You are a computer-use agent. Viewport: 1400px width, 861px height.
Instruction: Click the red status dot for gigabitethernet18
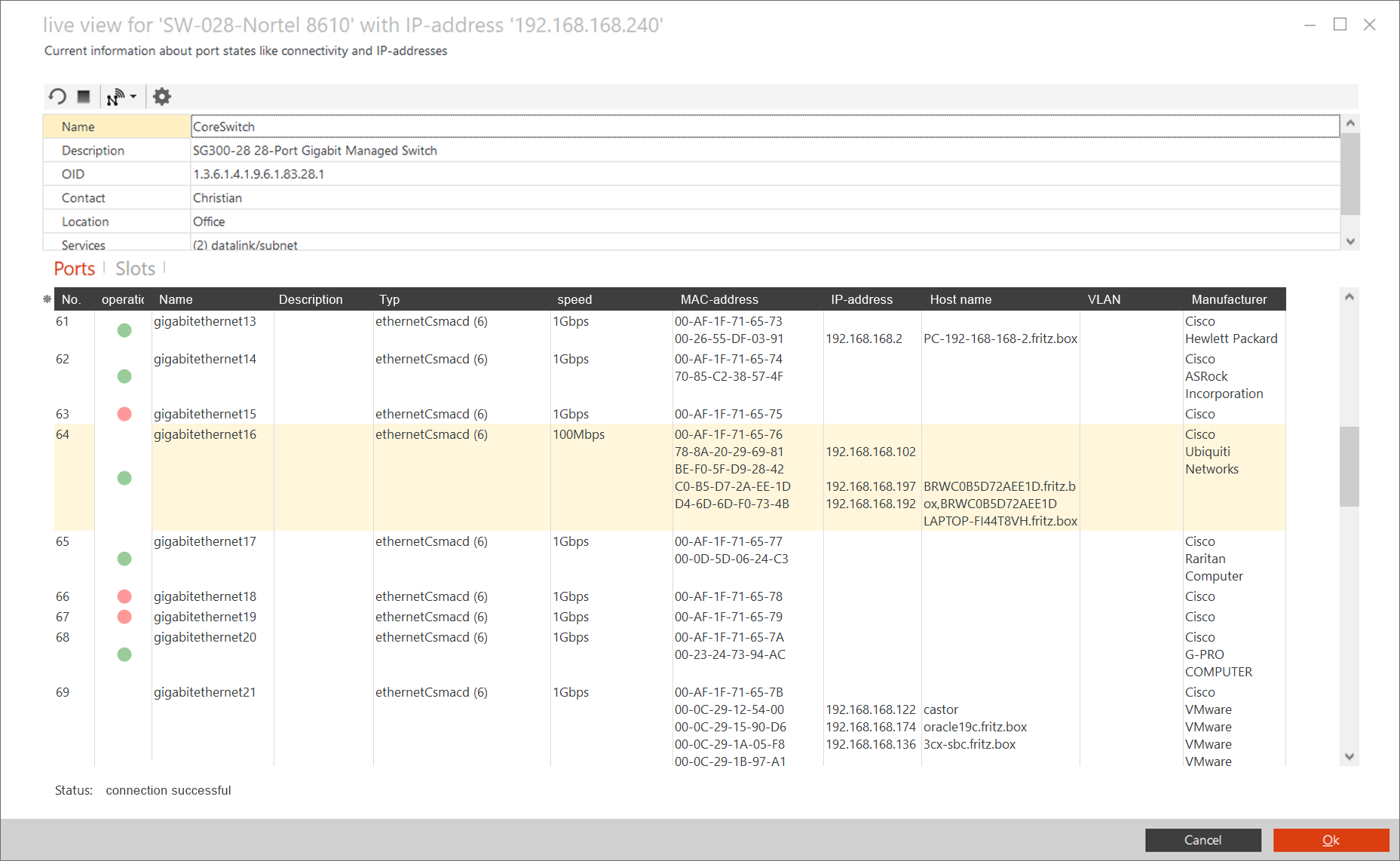pos(124,596)
